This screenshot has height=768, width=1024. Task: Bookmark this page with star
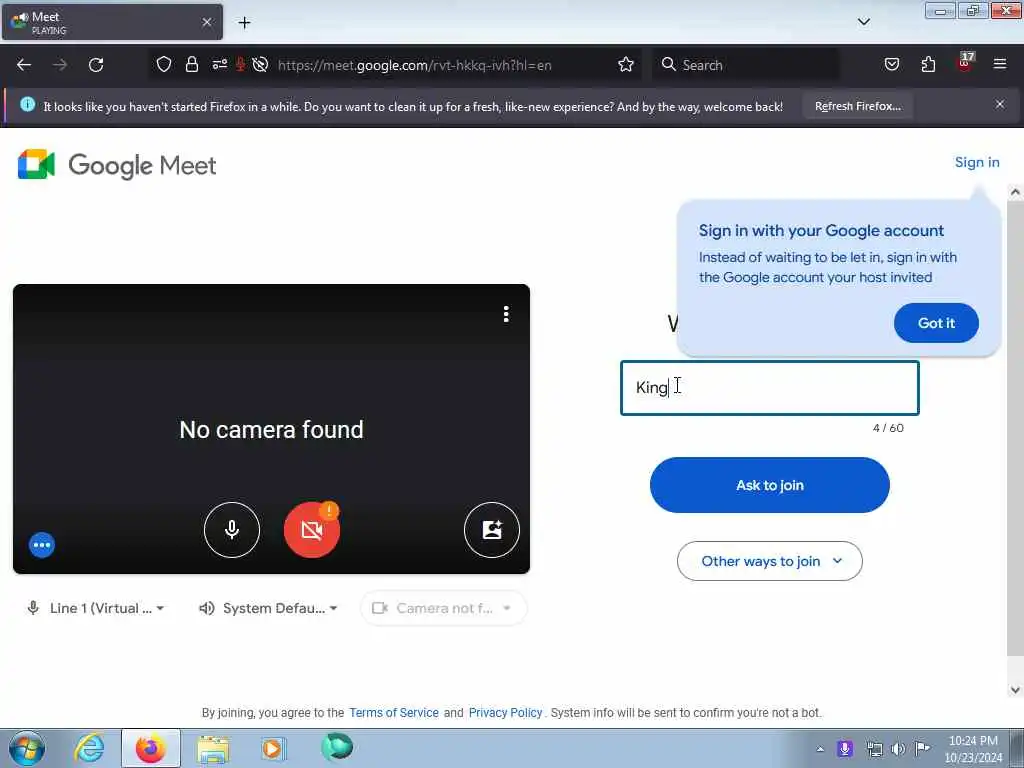click(626, 65)
